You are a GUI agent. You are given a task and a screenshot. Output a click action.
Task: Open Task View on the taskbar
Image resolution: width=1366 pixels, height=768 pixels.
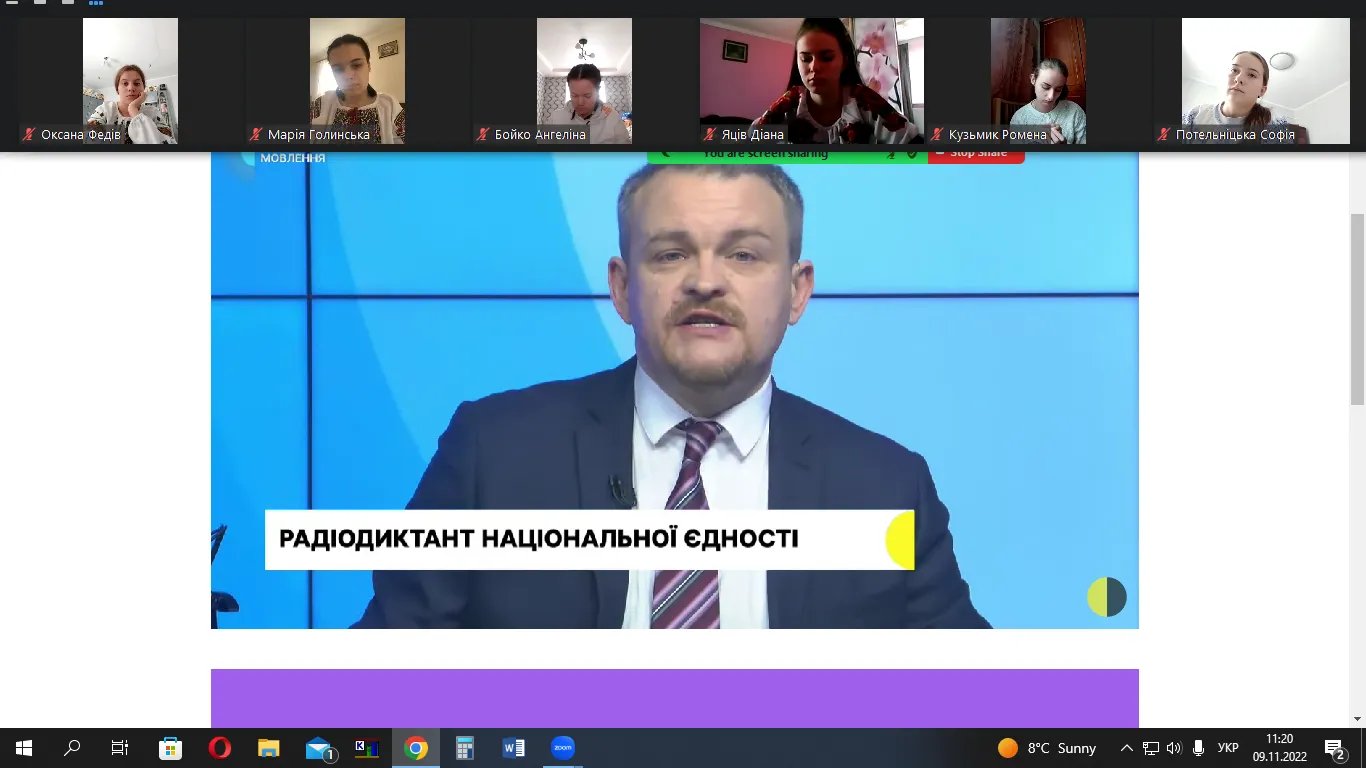[120, 748]
